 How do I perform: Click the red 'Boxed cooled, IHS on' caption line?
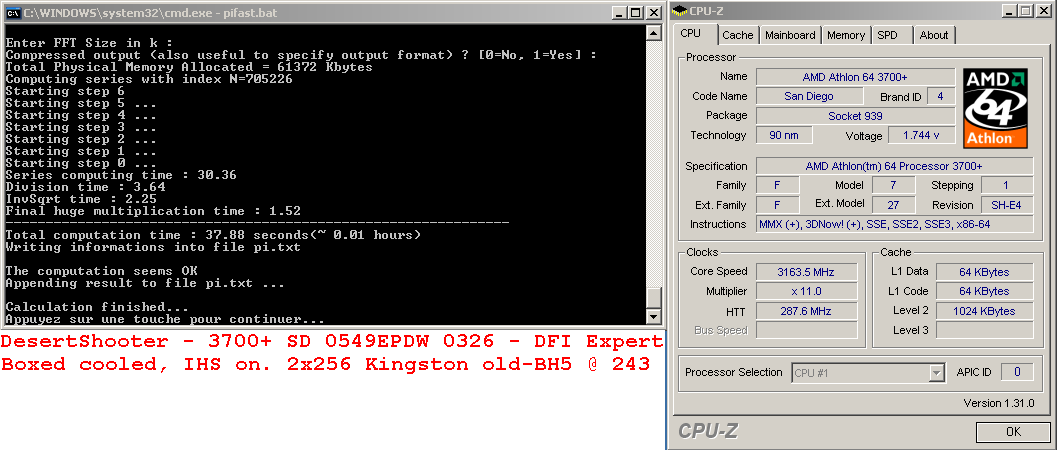(x=326, y=364)
